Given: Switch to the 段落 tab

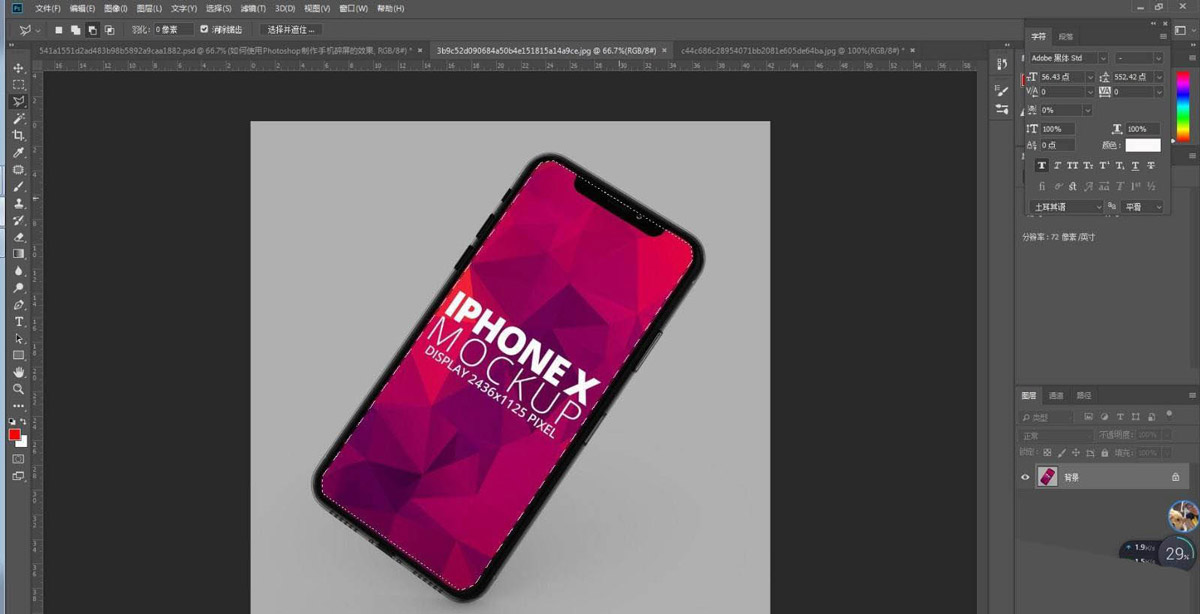Looking at the screenshot, I should click(1066, 36).
